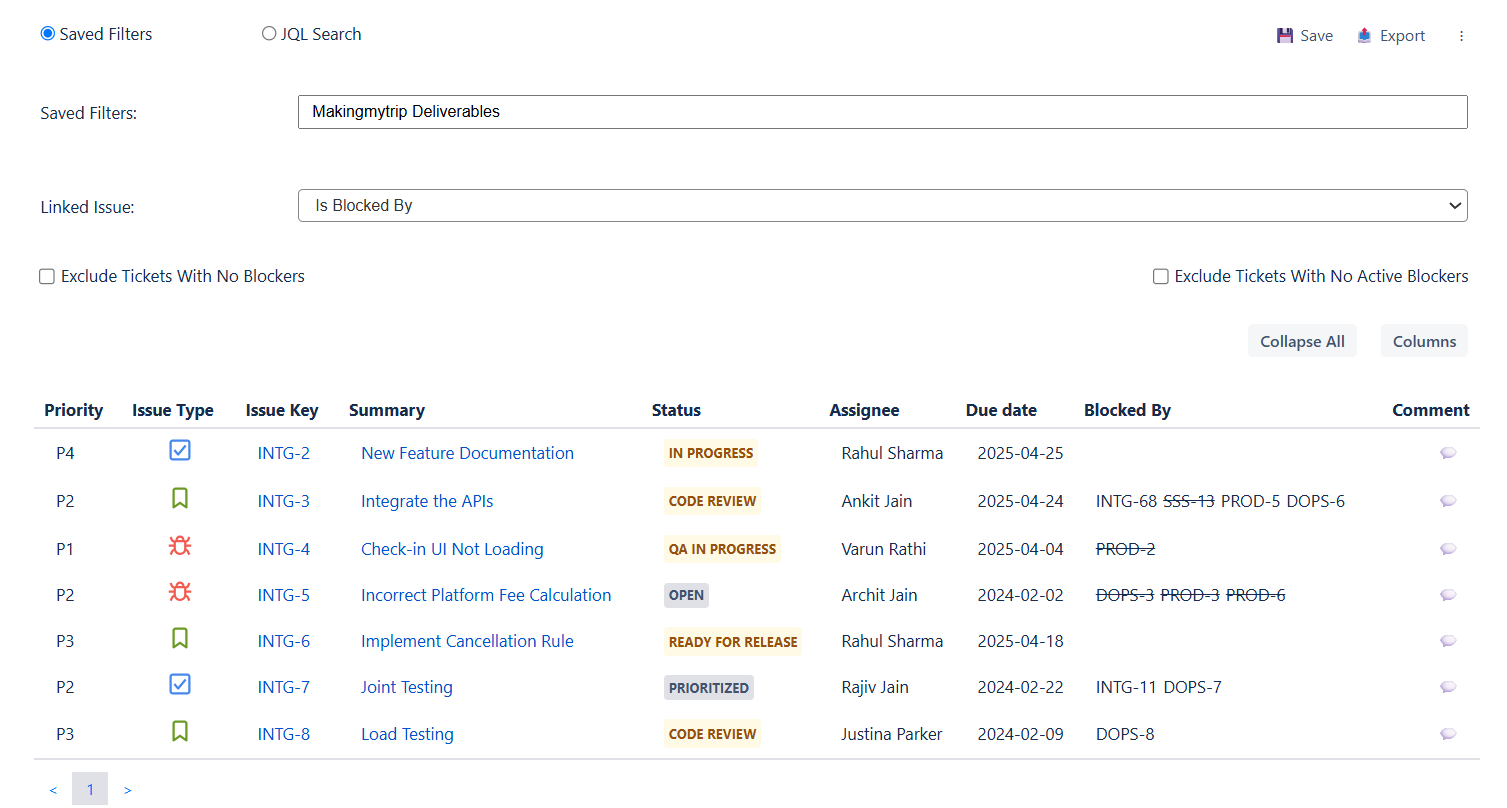Screen dimensions: 1507x808
Task: Open comment icon for Load Testing row
Action: point(1447,734)
